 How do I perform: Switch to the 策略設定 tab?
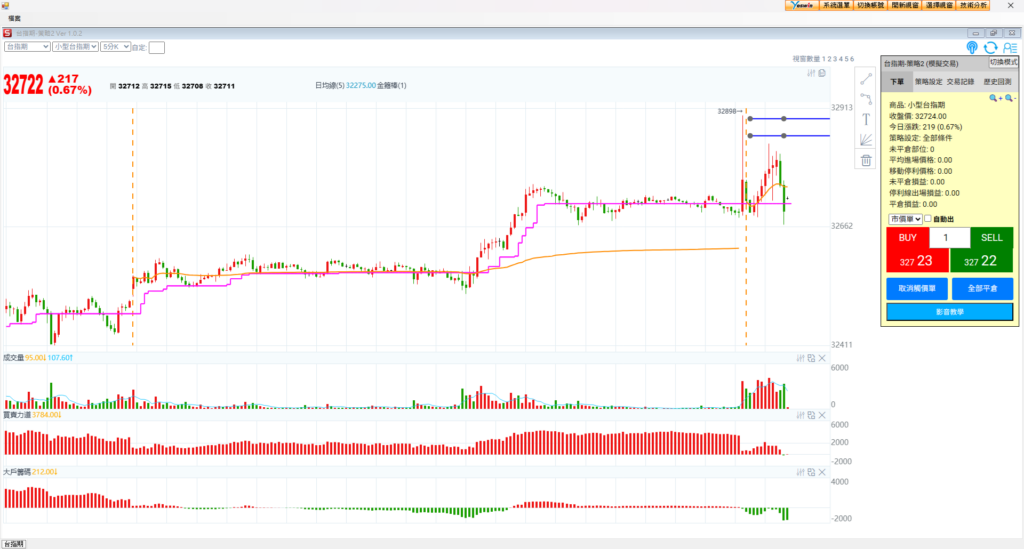click(929, 82)
